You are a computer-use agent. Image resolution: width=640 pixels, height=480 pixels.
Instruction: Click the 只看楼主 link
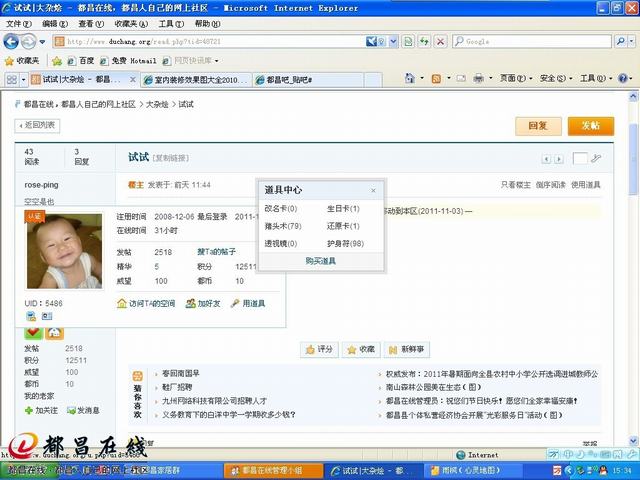pos(516,185)
